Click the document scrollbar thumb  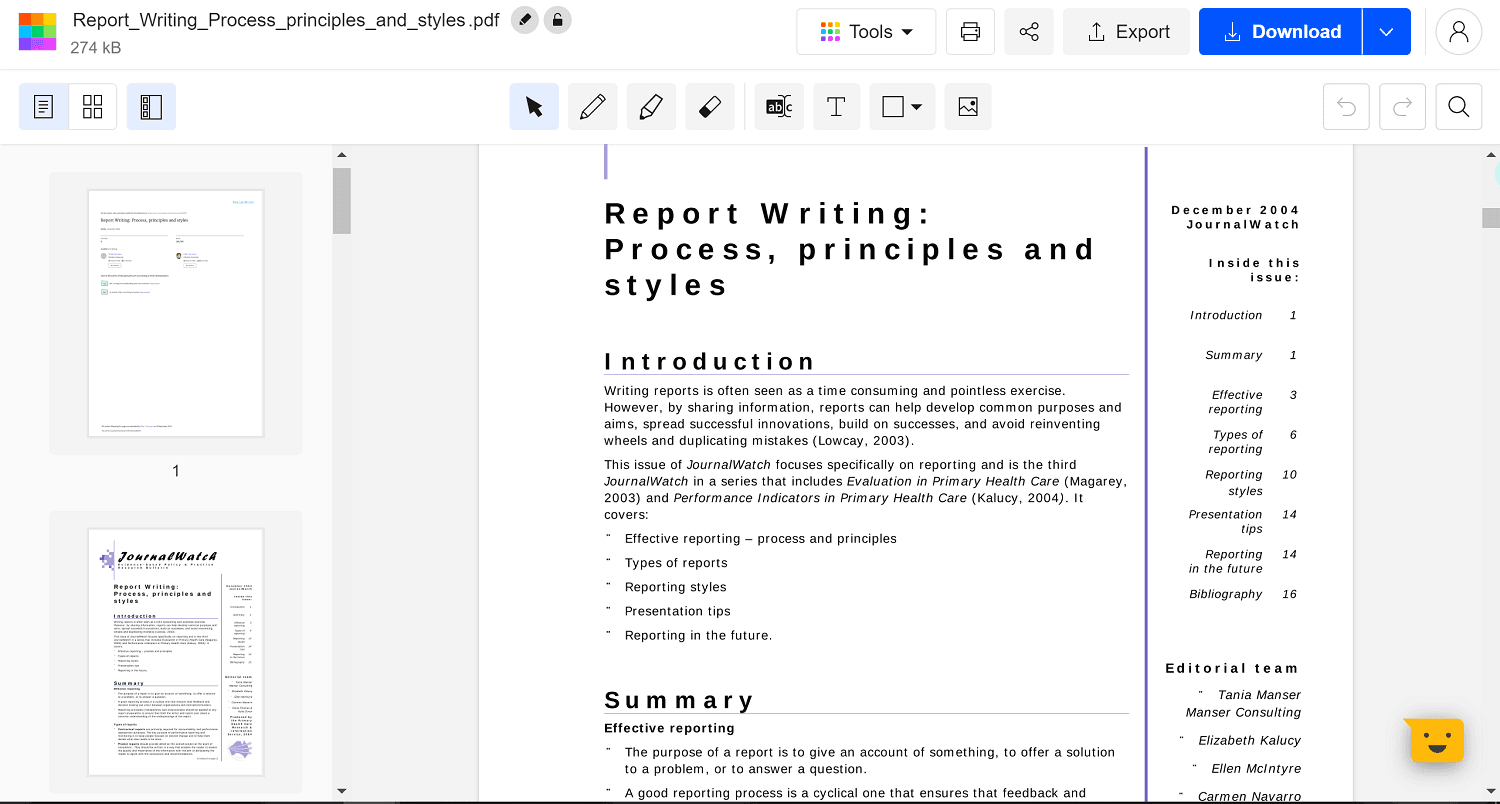pyautogui.click(x=1491, y=218)
